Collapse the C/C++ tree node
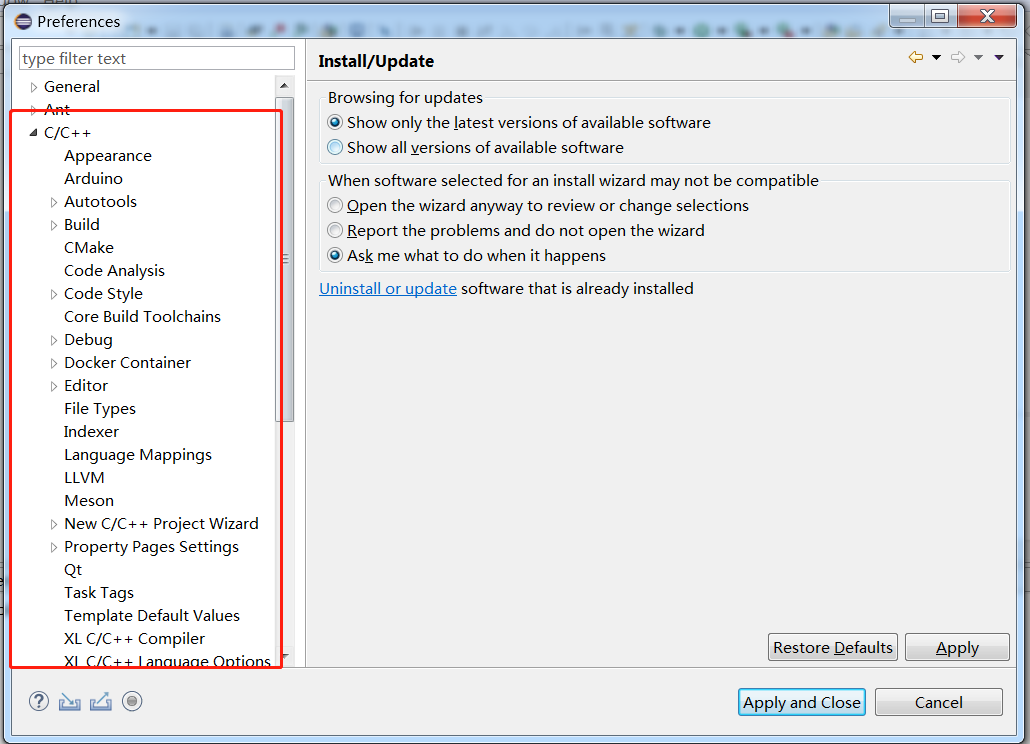The image size is (1030, 744). tap(33, 132)
